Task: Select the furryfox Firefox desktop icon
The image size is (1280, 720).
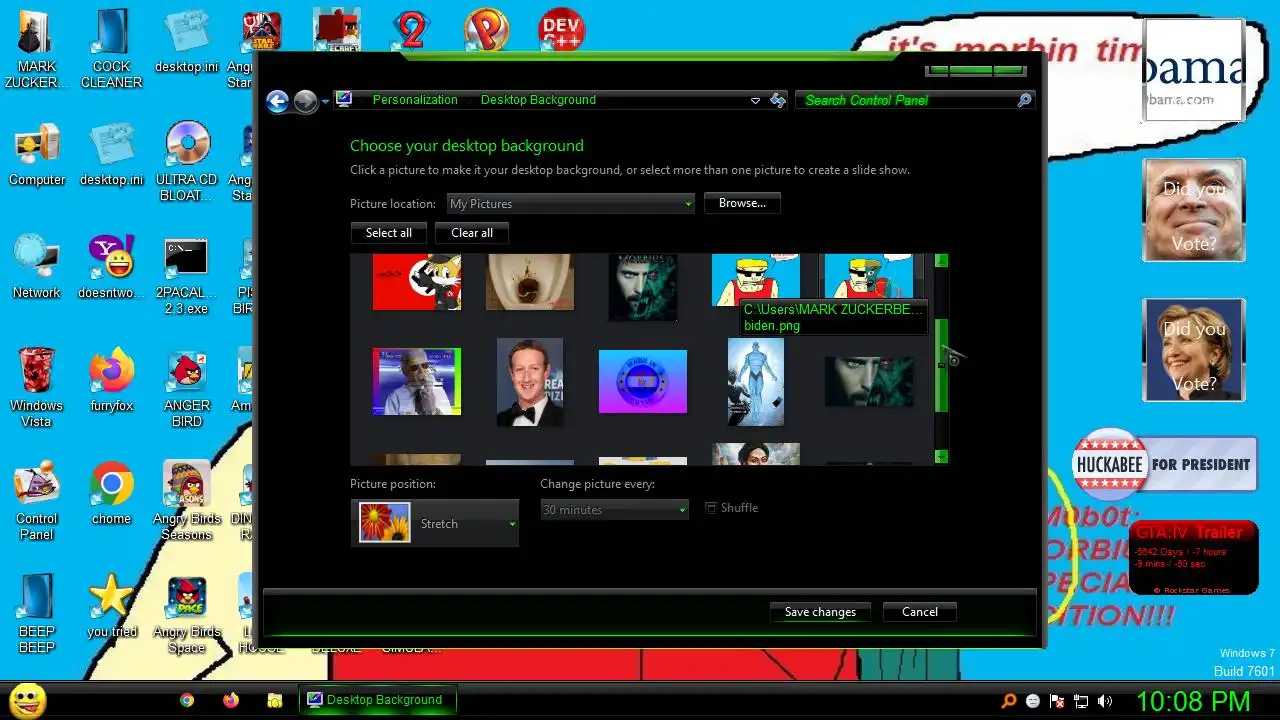Action: [x=111, y=381]
